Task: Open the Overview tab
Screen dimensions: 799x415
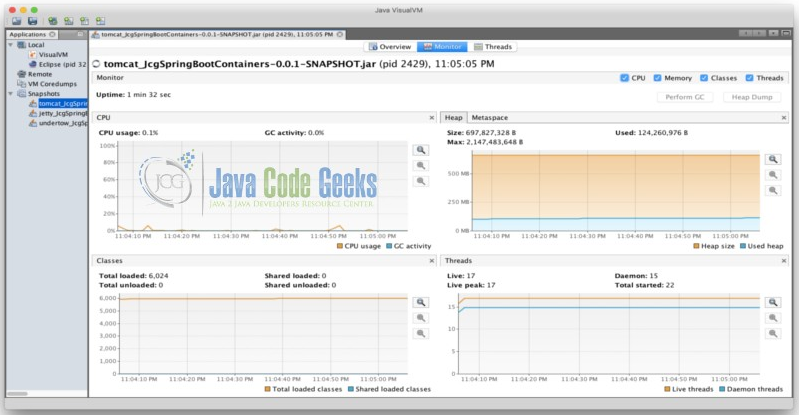Action: (390, 46)
